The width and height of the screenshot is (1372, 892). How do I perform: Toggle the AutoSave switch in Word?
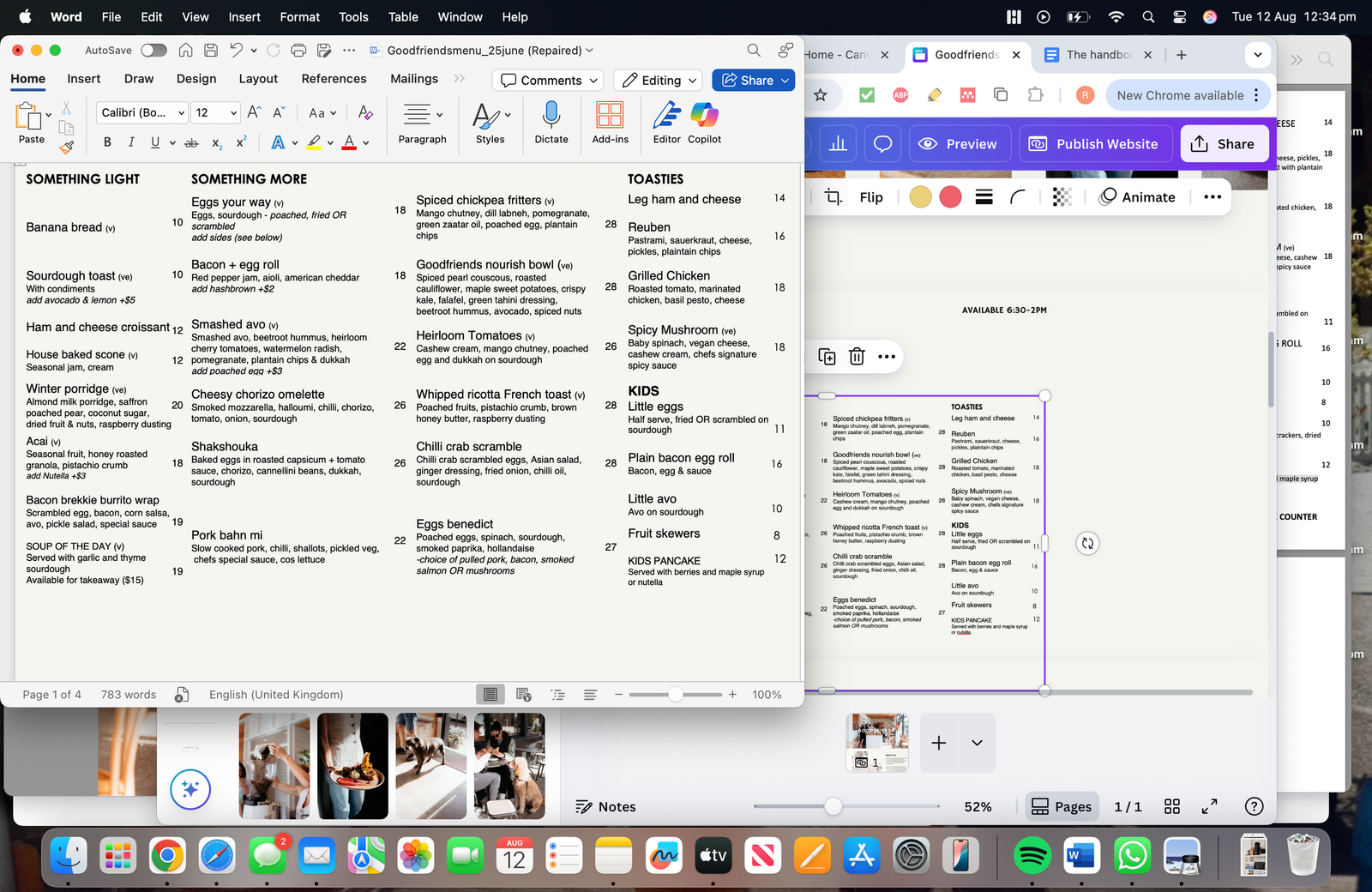(153, 51)
